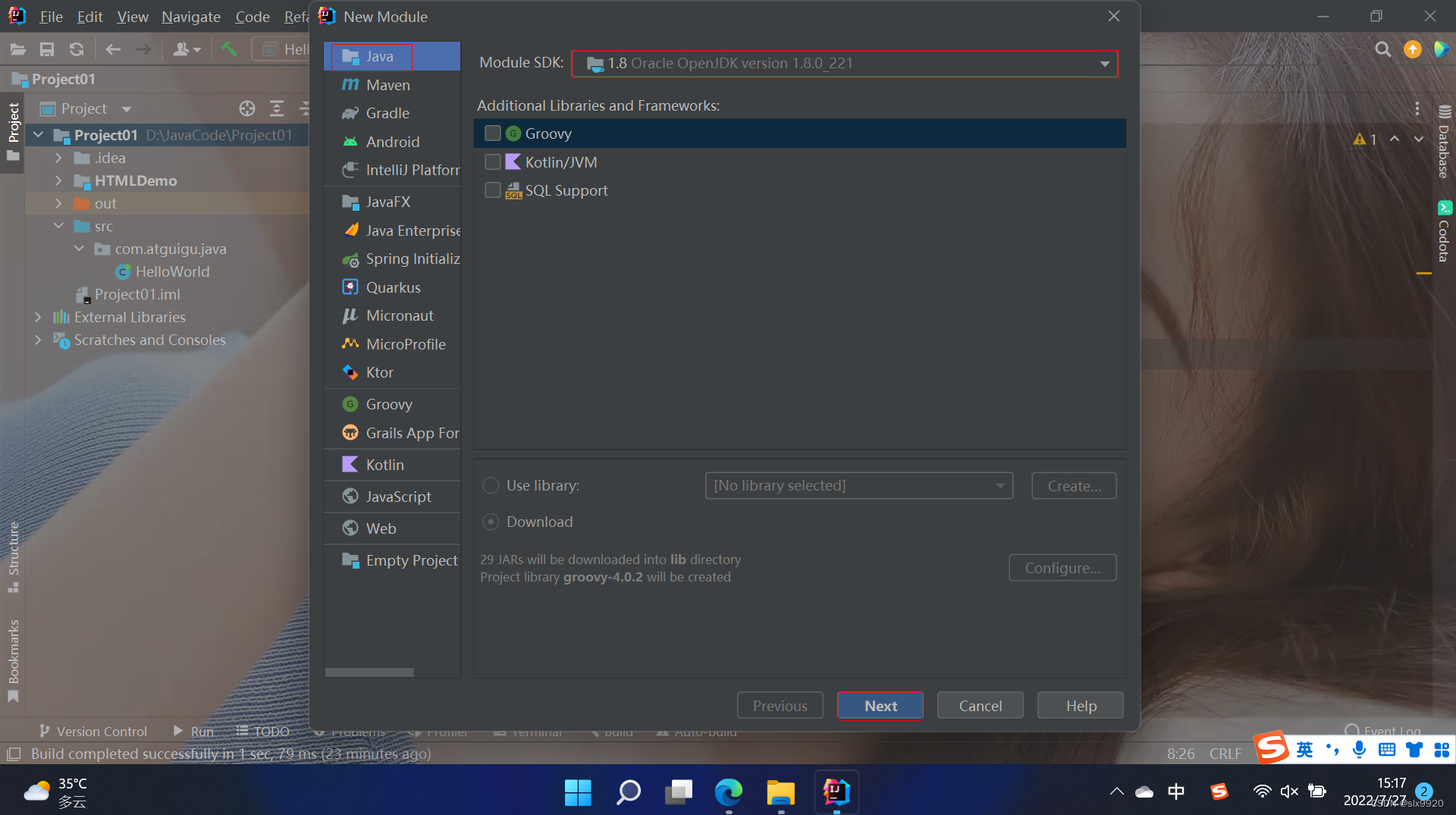Click the Windows Start button
This screenshot has width=1456, height=815.
pyautogui.click(x=578, y=792)
